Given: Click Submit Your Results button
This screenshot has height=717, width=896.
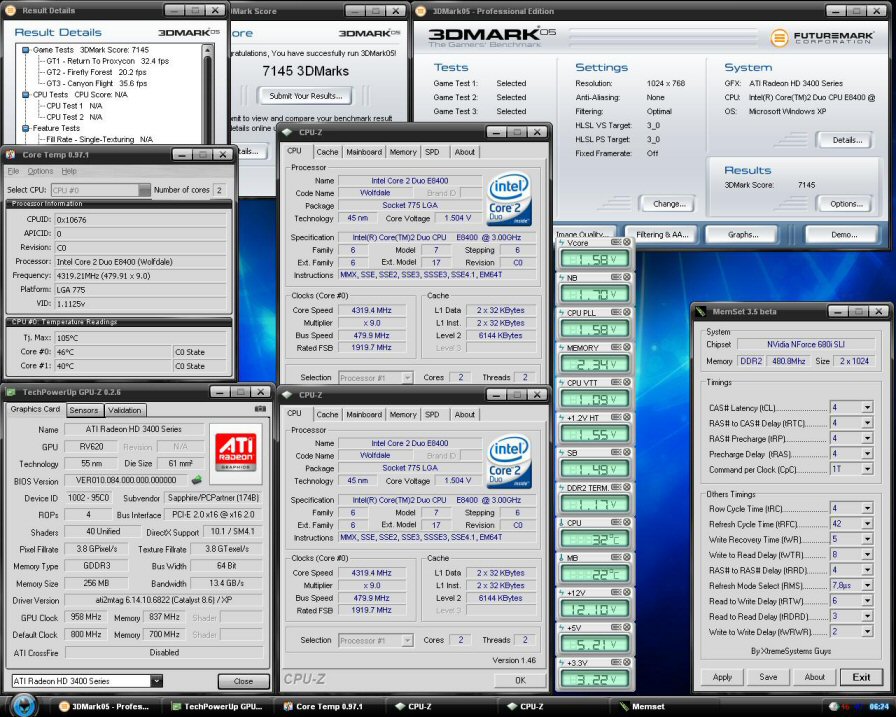Looking at the screenshot, I should [x=305, y=96].
